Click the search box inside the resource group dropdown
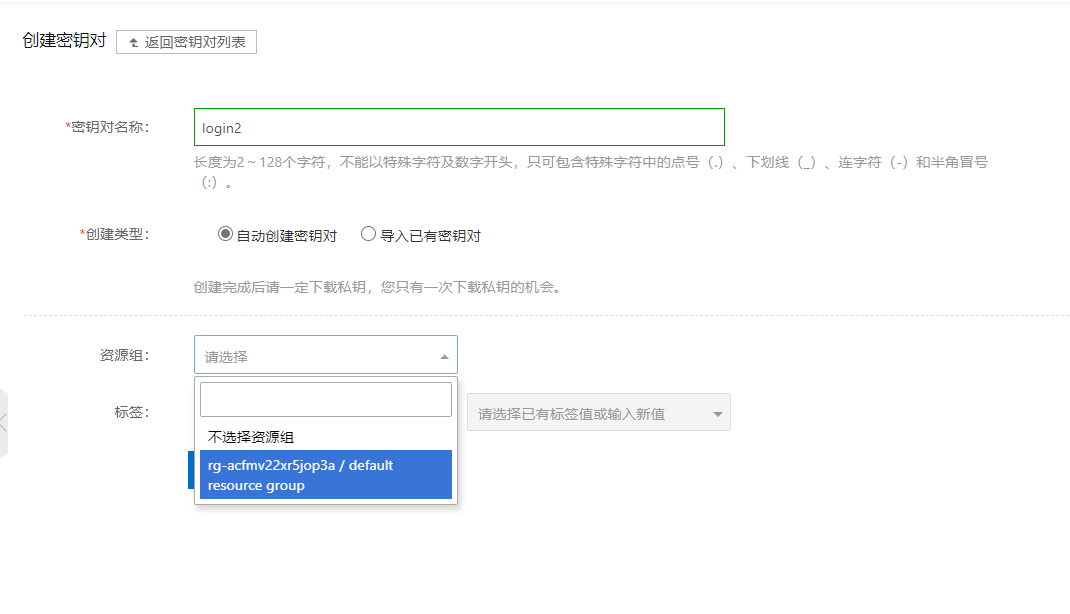This screenshot has width=1070, height=614. click(326, 399)
